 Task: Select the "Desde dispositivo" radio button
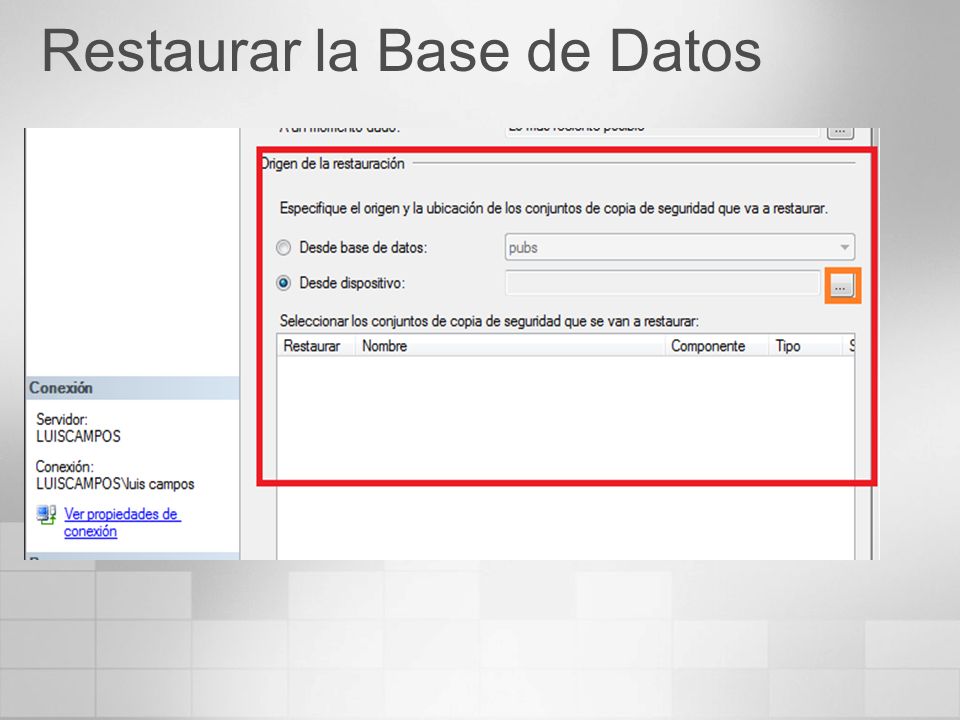[283, 283]
